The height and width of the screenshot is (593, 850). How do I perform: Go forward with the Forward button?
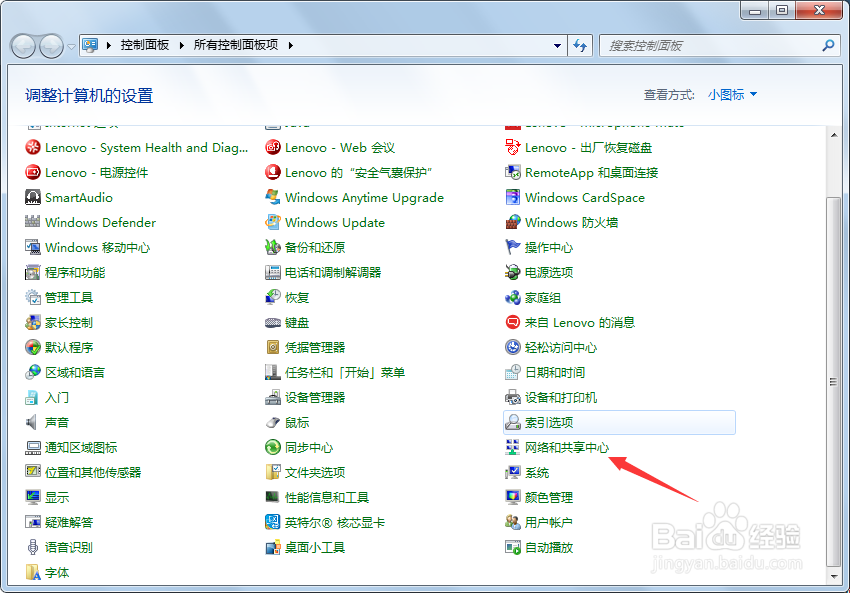point(51,46)
